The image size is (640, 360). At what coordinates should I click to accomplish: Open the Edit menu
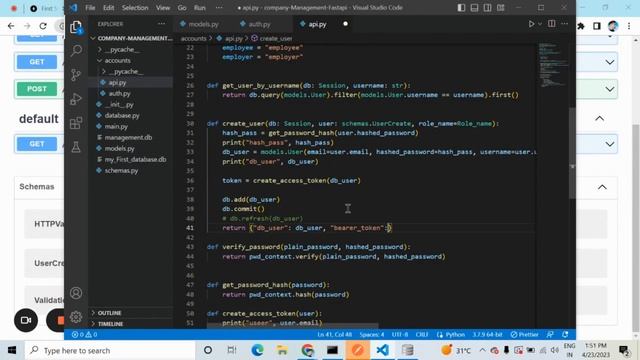pyautogui.click(x=109, y=8)
